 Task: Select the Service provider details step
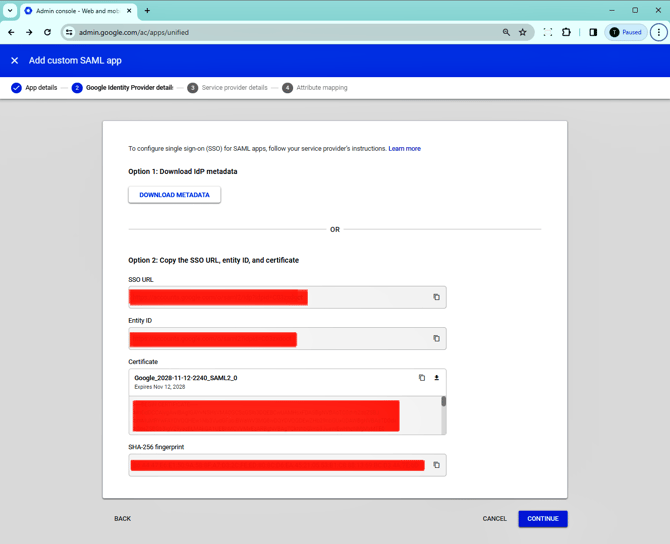pyautogui.click(x=227, y=88)
